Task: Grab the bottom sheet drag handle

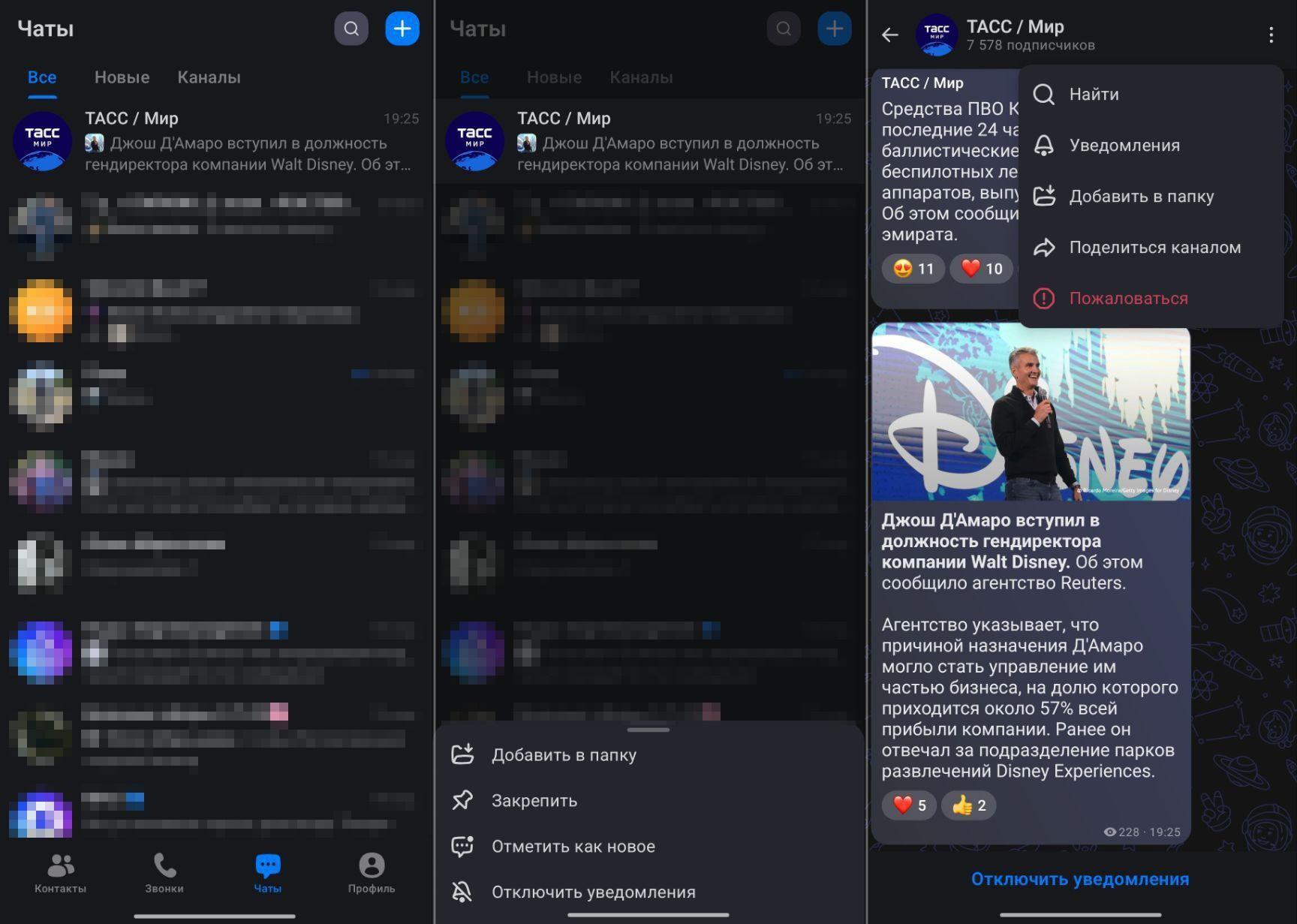Action: 648,730
